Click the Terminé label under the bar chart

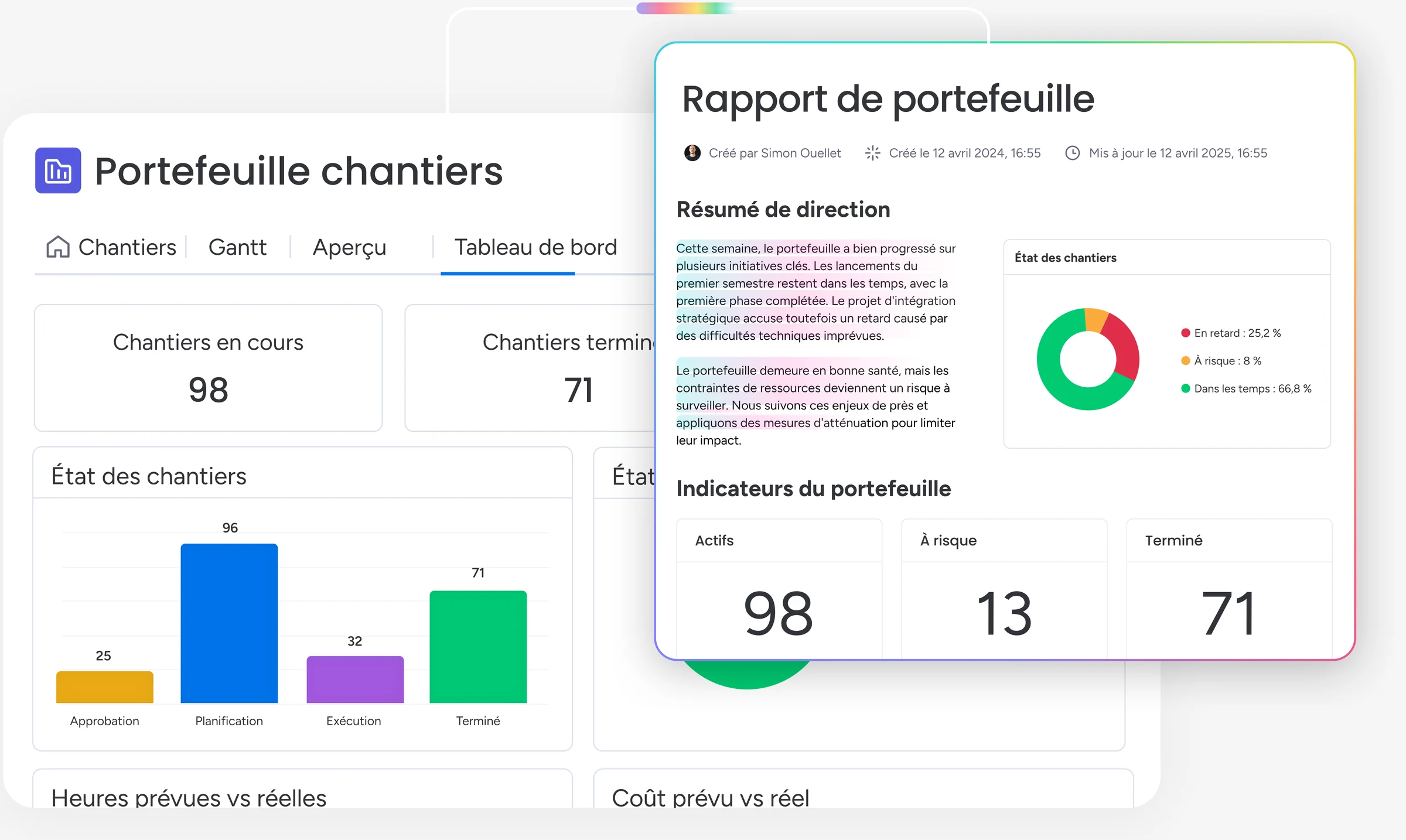point(478,721)
